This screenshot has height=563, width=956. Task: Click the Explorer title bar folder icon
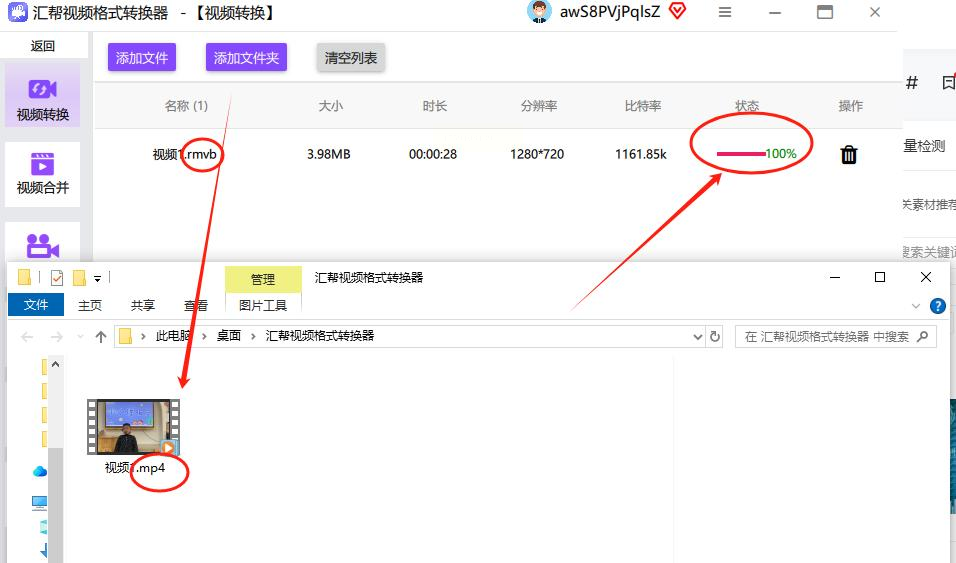(x=24, y=278)
